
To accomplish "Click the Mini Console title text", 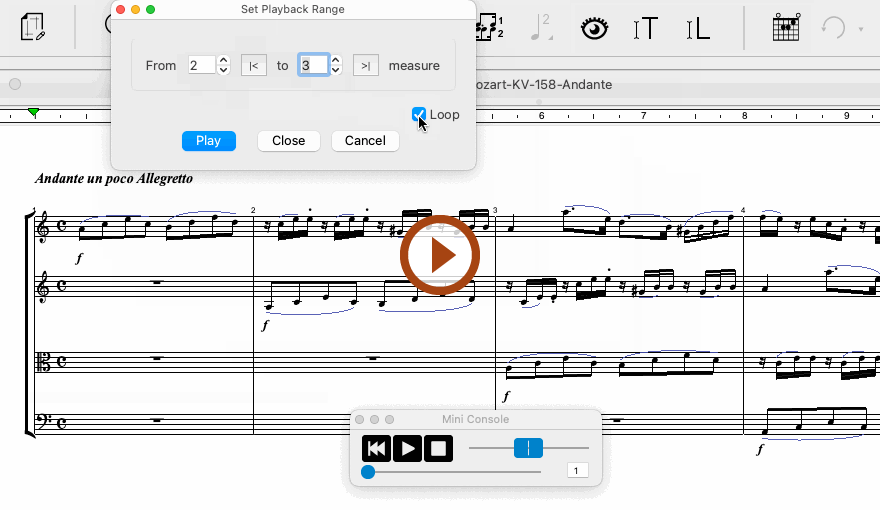I will tap(475, 419).
